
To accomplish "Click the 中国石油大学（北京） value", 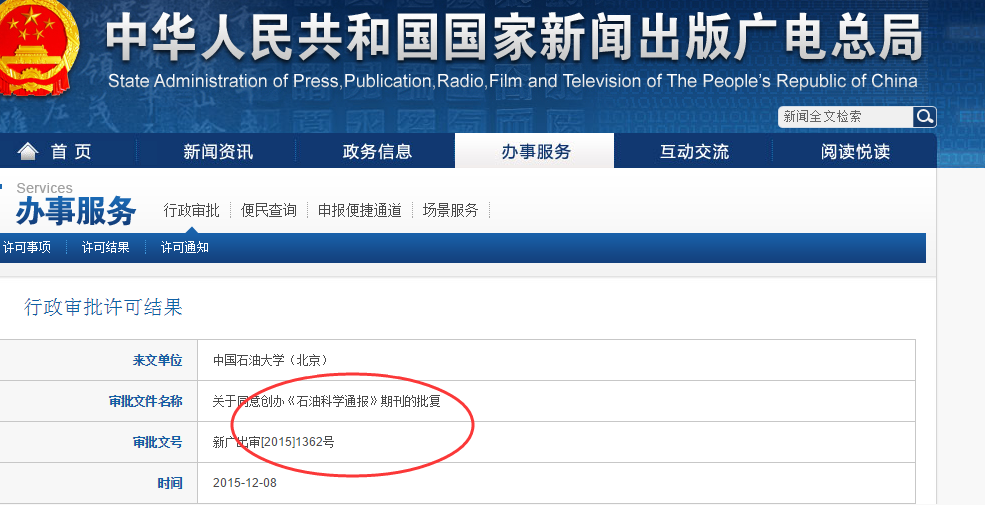I will click(x=270, y=361).
